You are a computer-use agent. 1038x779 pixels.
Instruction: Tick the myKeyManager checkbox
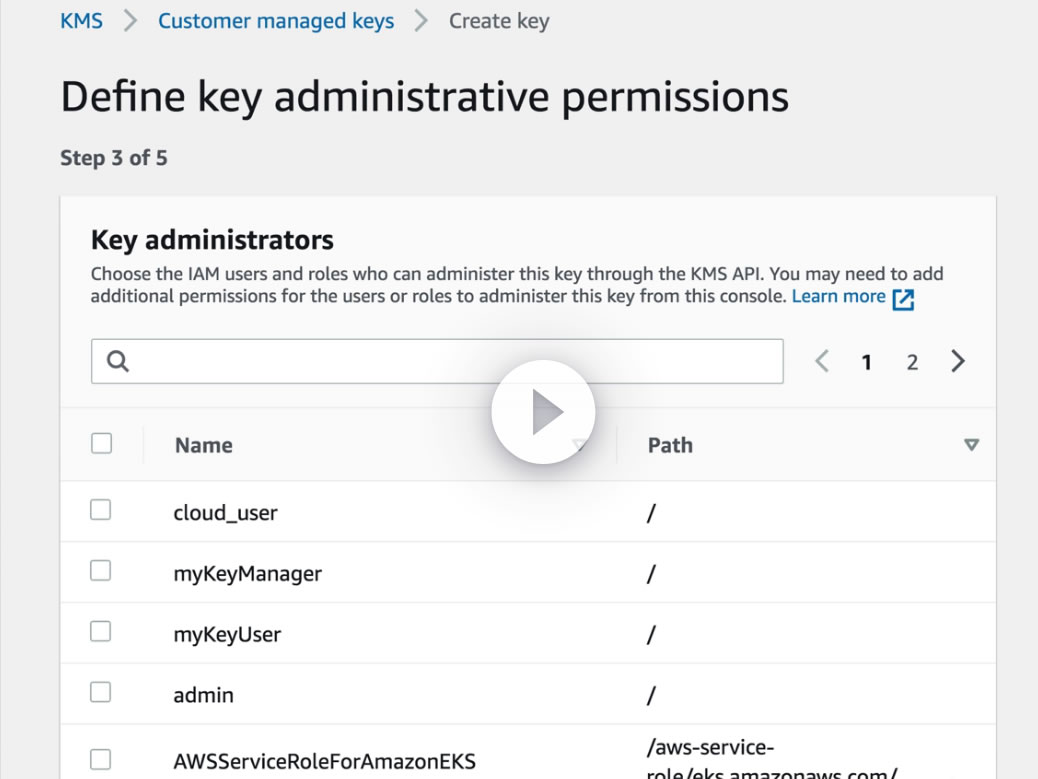pyautogui.click(x=101, y=571)
